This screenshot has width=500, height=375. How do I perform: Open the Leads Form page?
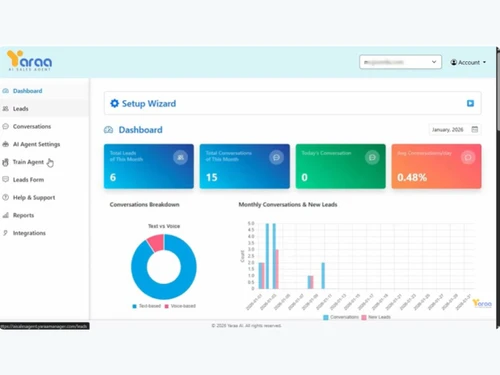[44, 180]
